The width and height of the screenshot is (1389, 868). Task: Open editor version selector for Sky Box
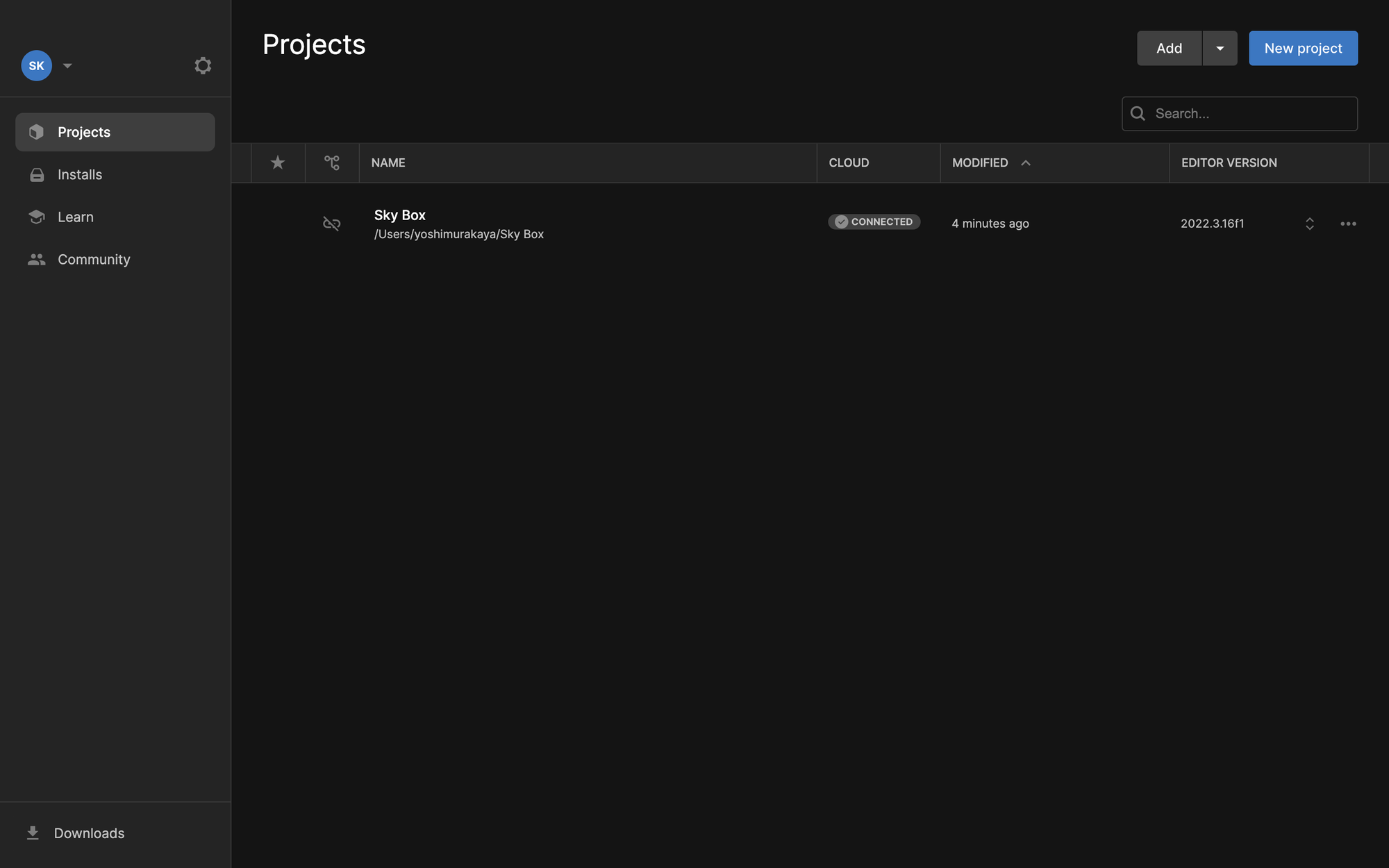click(x=1310, y=224)
